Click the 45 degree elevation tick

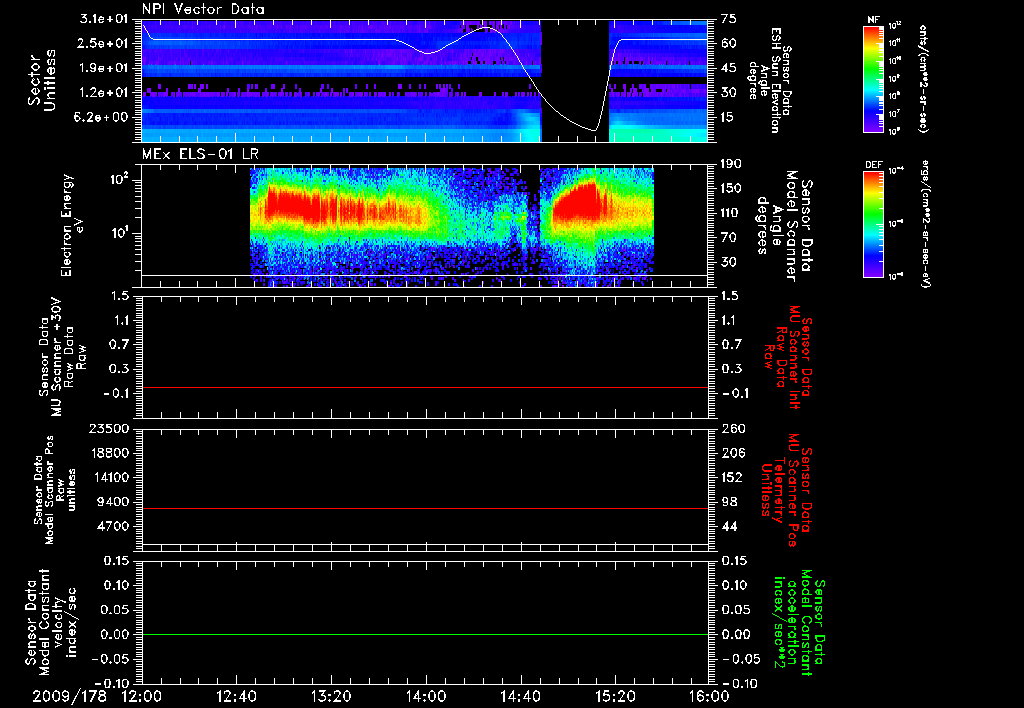pos(728,68)
